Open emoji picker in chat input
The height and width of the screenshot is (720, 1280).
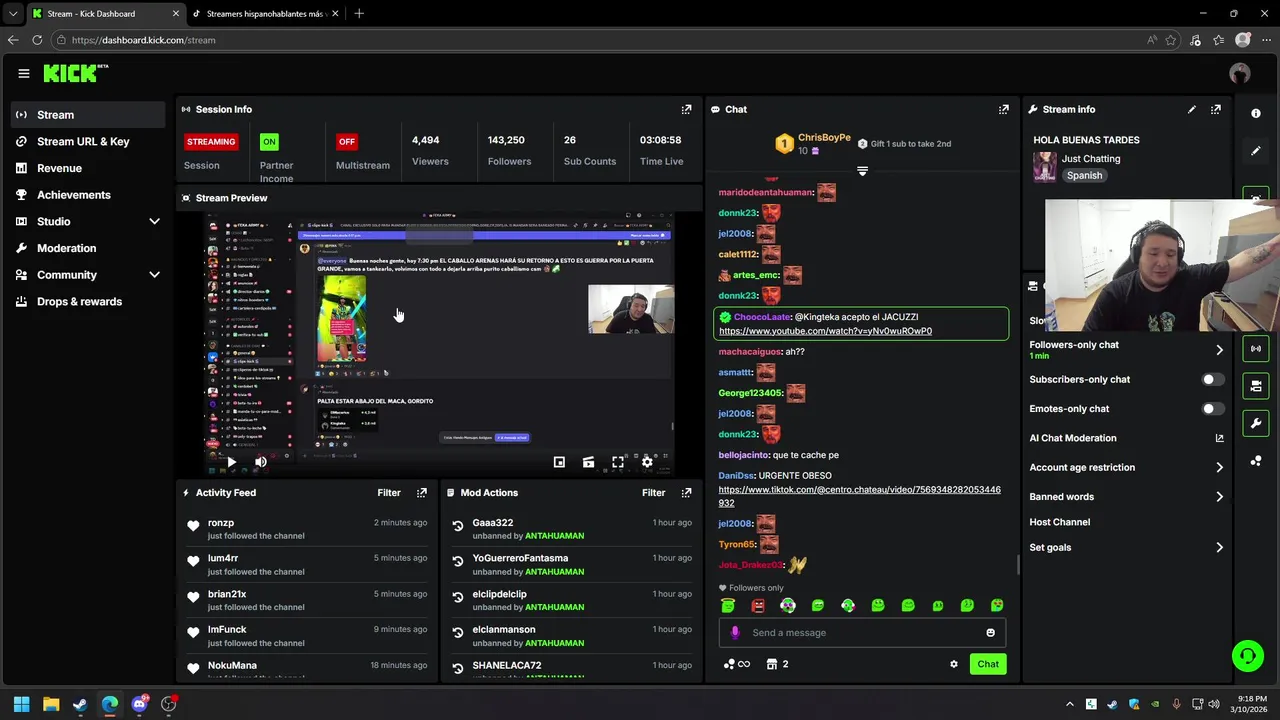point(991,632)
